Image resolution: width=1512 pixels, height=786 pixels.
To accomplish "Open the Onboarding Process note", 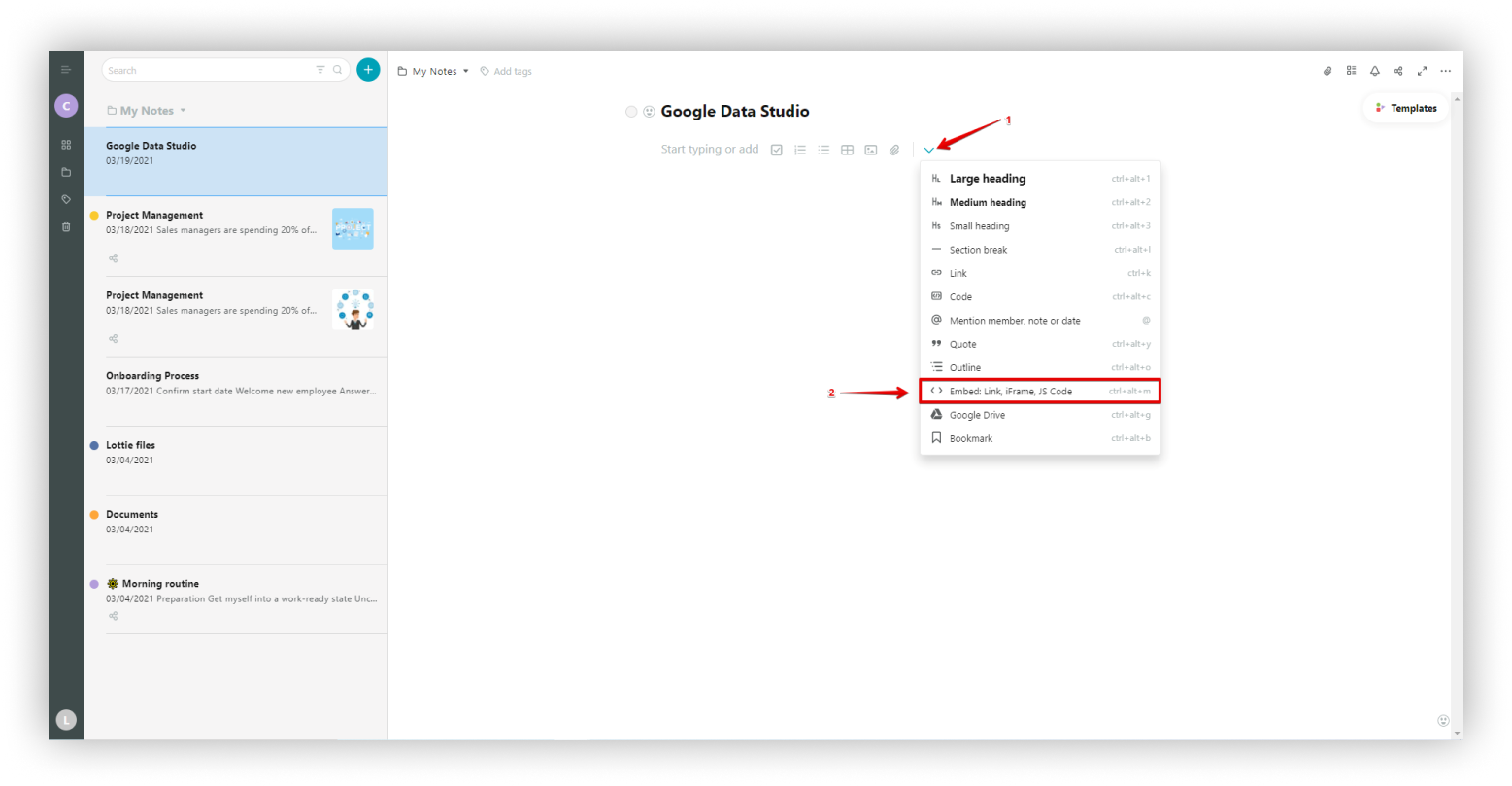I will [236, 392].
